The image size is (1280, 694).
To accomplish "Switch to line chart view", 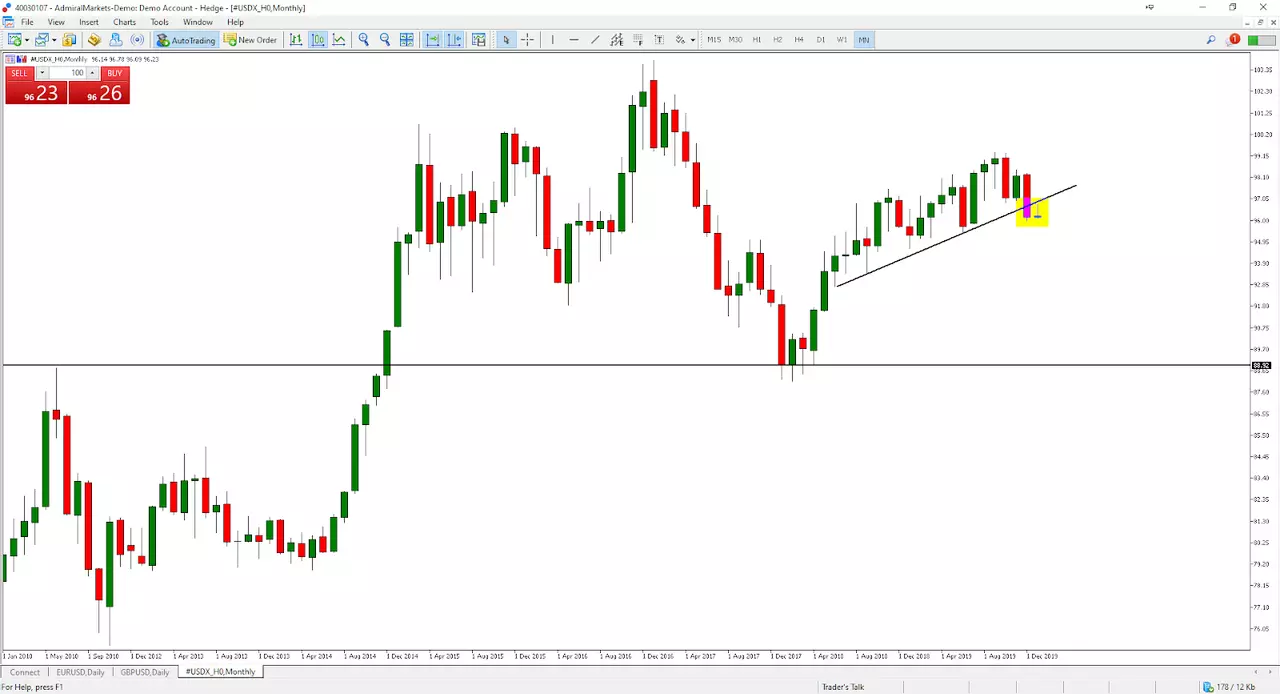I will click(339, 40).
